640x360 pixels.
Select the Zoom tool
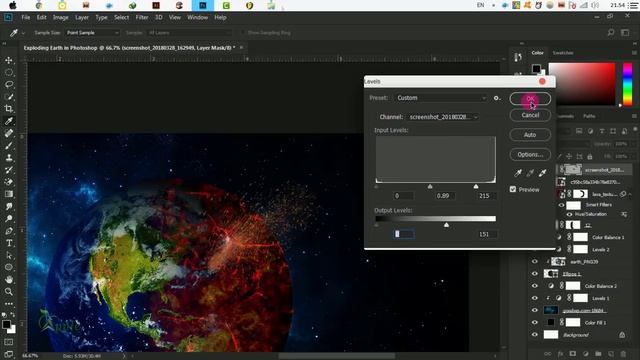(x=9, y=291)
